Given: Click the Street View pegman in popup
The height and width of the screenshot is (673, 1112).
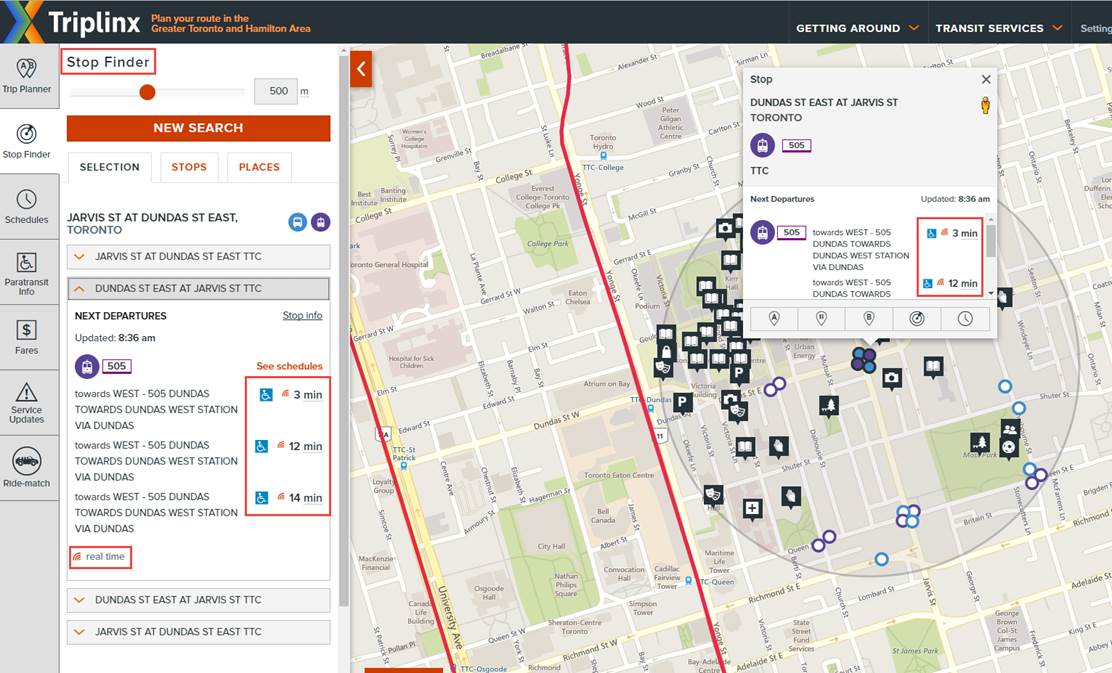Looking at the screenshot, I should 985,106.
